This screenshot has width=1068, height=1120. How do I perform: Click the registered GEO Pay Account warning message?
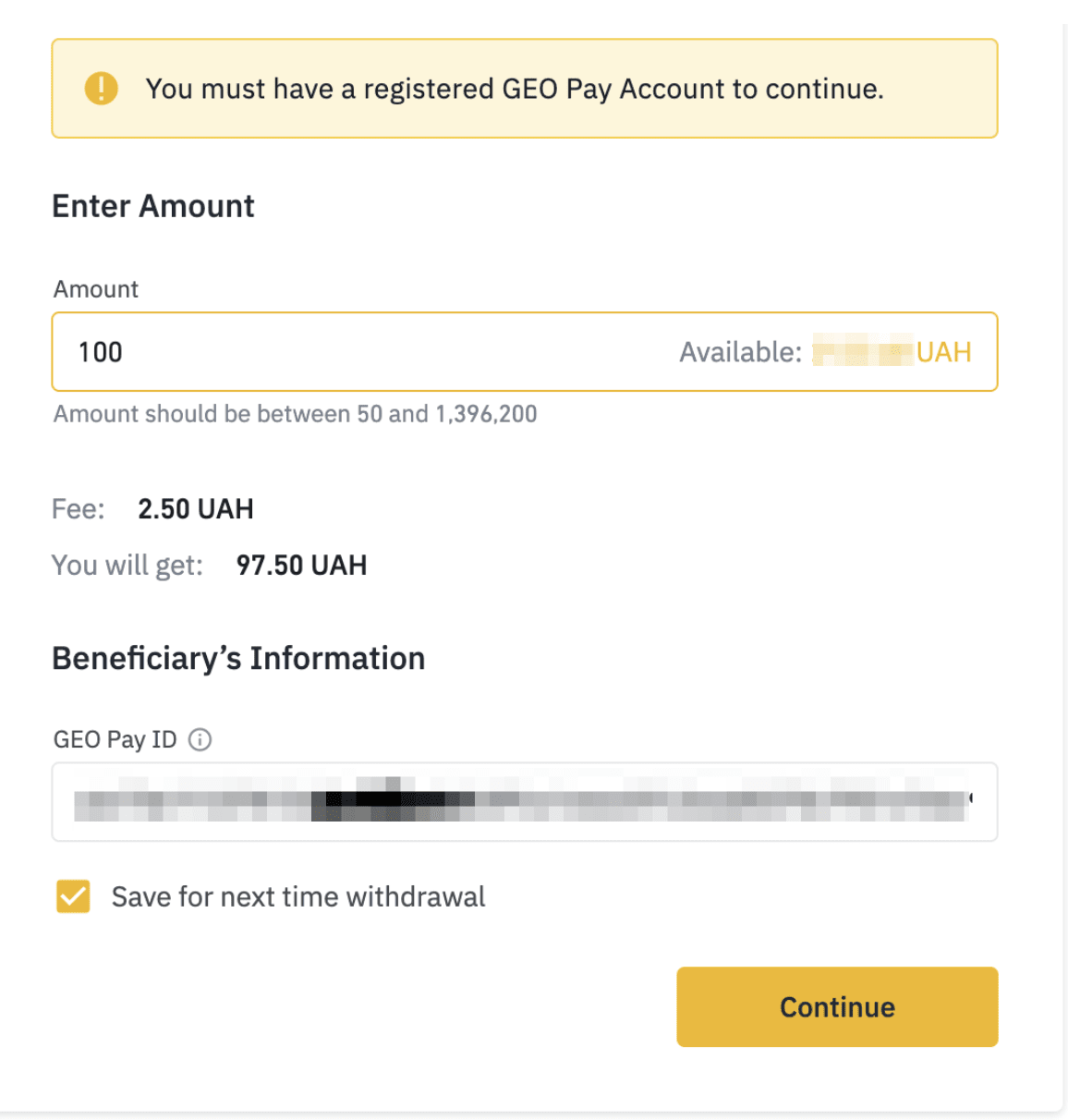pos(515,89)
